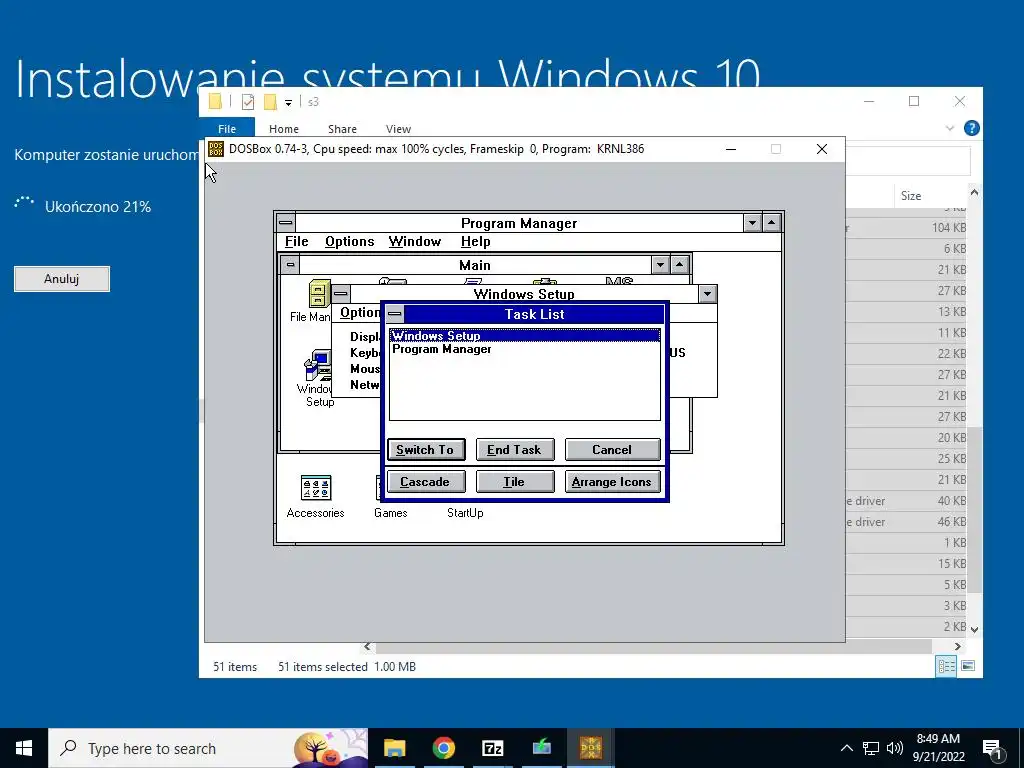The width and height of the screenshot is (1024, 768).
Task: Click the Games group label
Action: pyautogui.click(x=391, y=513)
